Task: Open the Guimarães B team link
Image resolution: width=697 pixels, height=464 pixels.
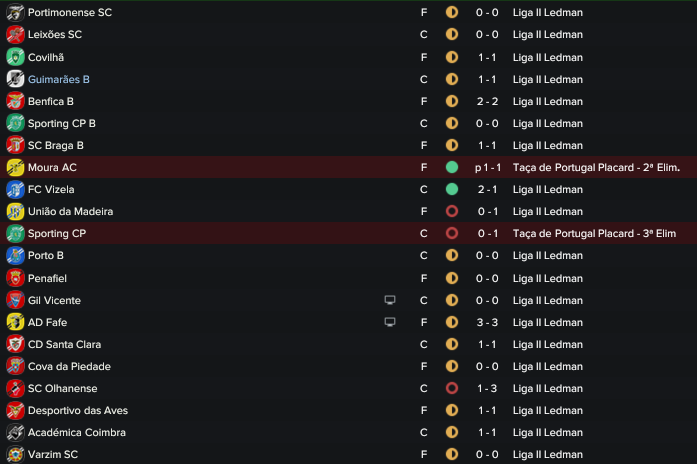Action: [x=59, y=80]
